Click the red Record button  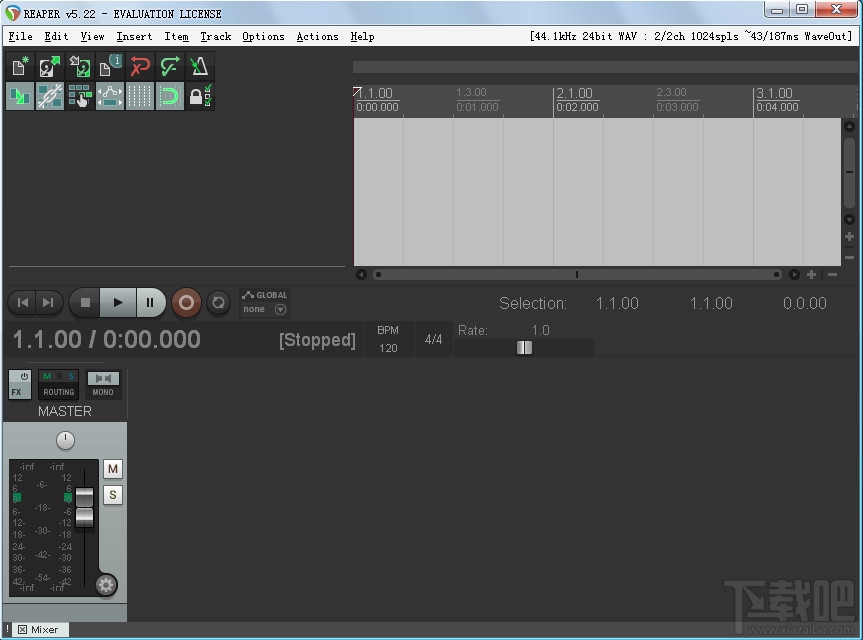[186, 303]
